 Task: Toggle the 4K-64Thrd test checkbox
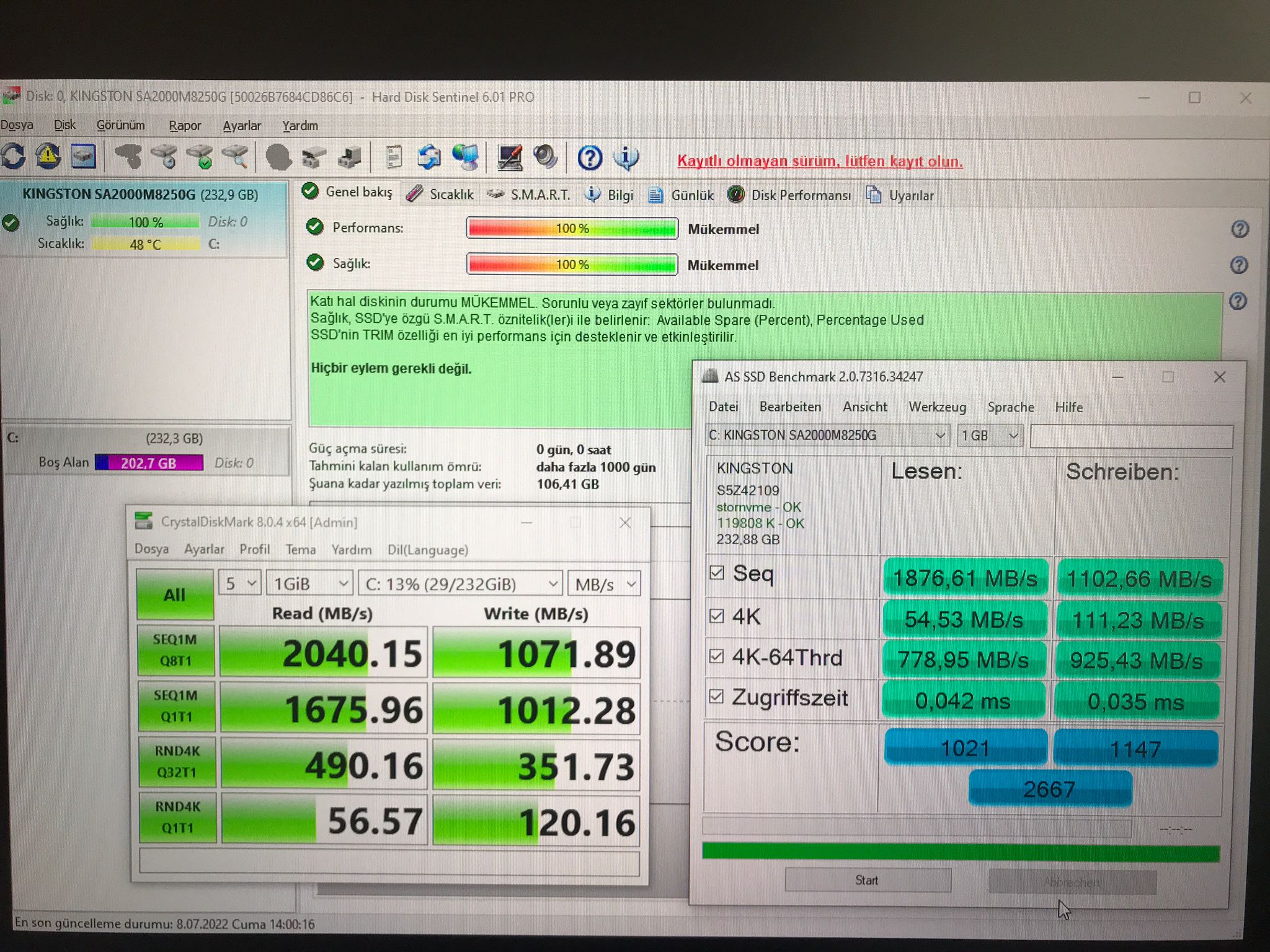tap(717, 656)
